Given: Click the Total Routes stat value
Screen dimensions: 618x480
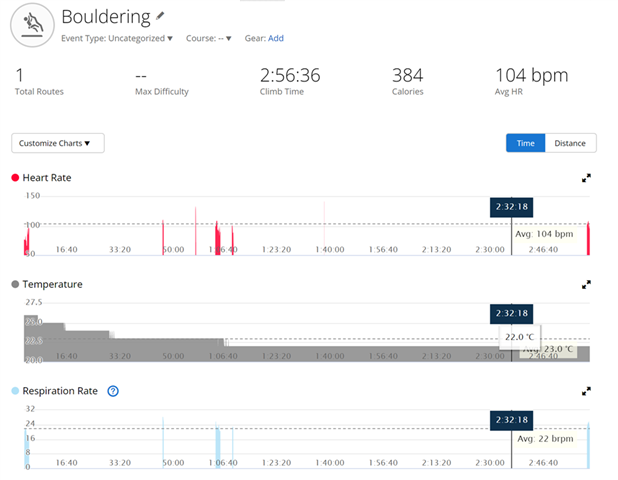Looking at the screenshot, I should click(x=20, y=75).
